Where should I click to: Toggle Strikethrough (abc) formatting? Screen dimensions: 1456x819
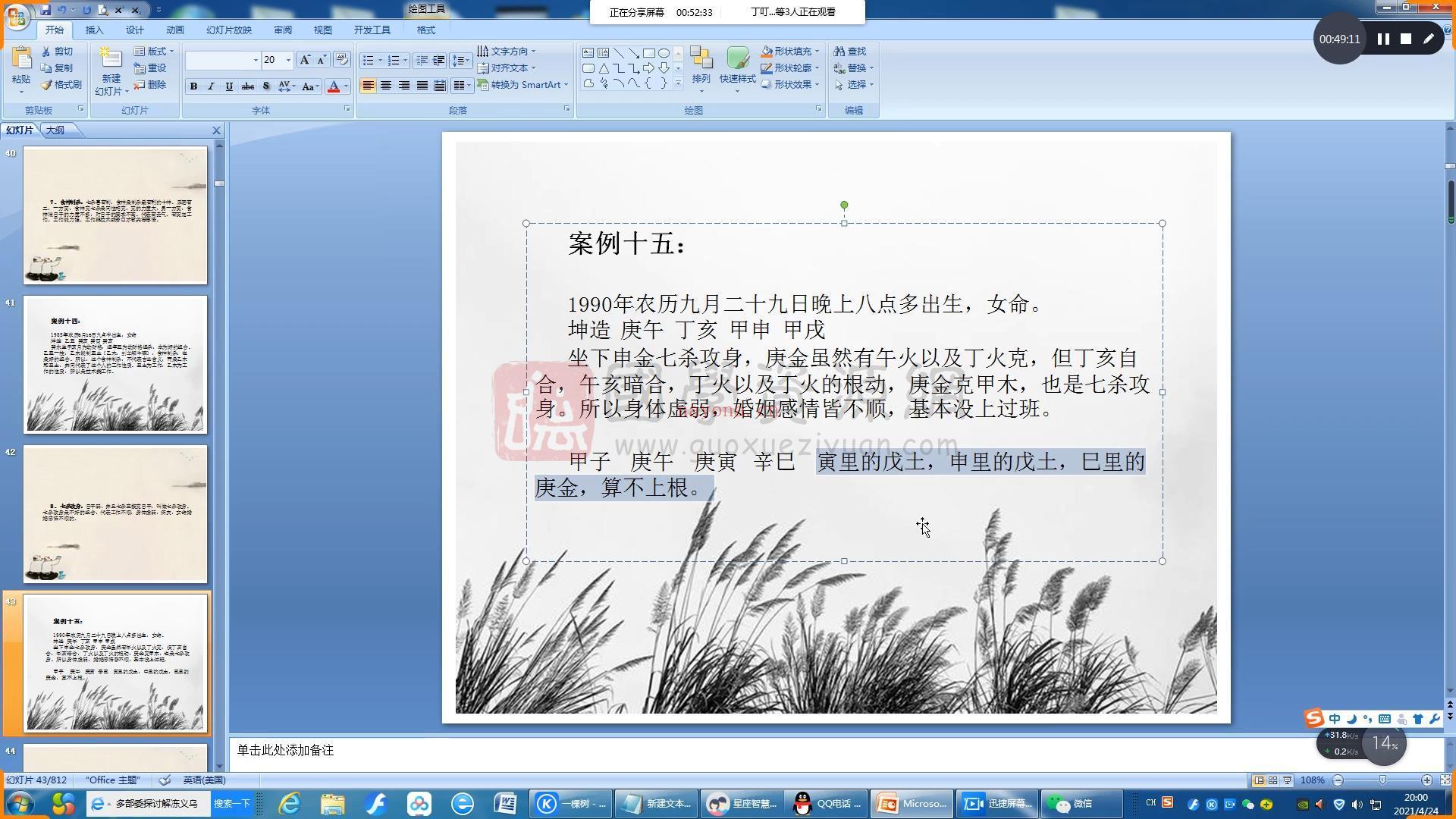(247, 86)
